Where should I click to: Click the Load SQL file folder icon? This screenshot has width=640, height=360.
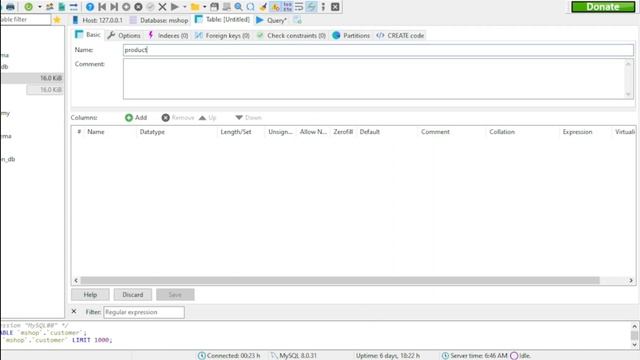tap(195, 7)
